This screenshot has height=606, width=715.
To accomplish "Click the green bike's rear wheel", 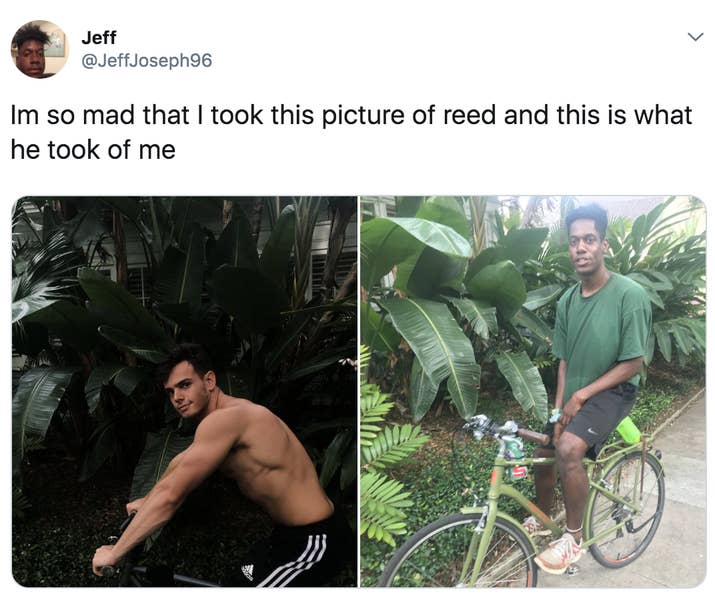I will click(626, 508).
